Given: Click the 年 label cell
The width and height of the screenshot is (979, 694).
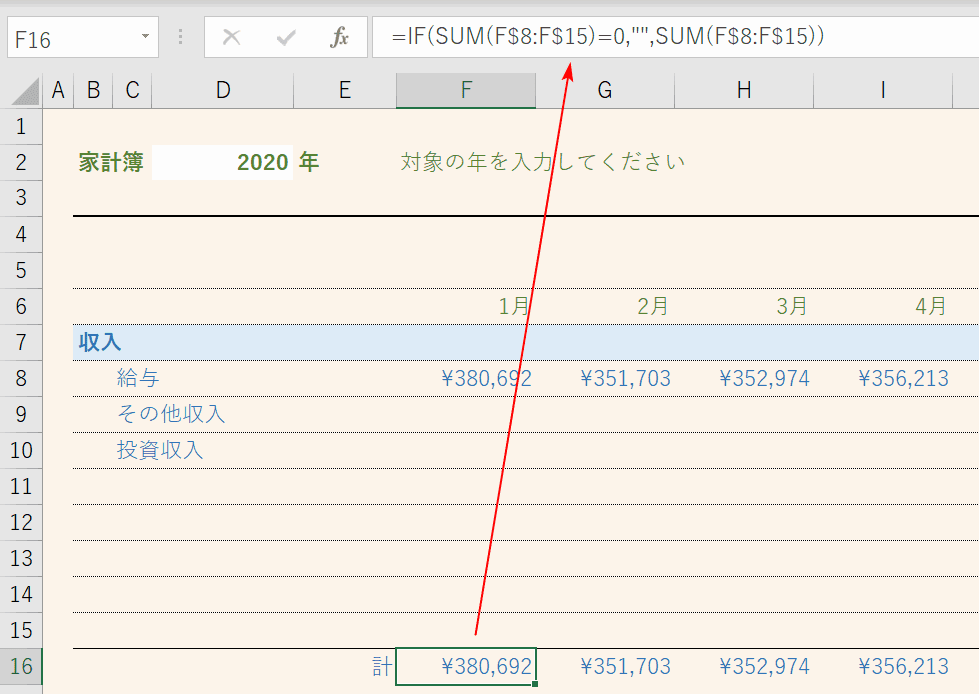Looking at the screenshot, I should (x=308, y=162).
